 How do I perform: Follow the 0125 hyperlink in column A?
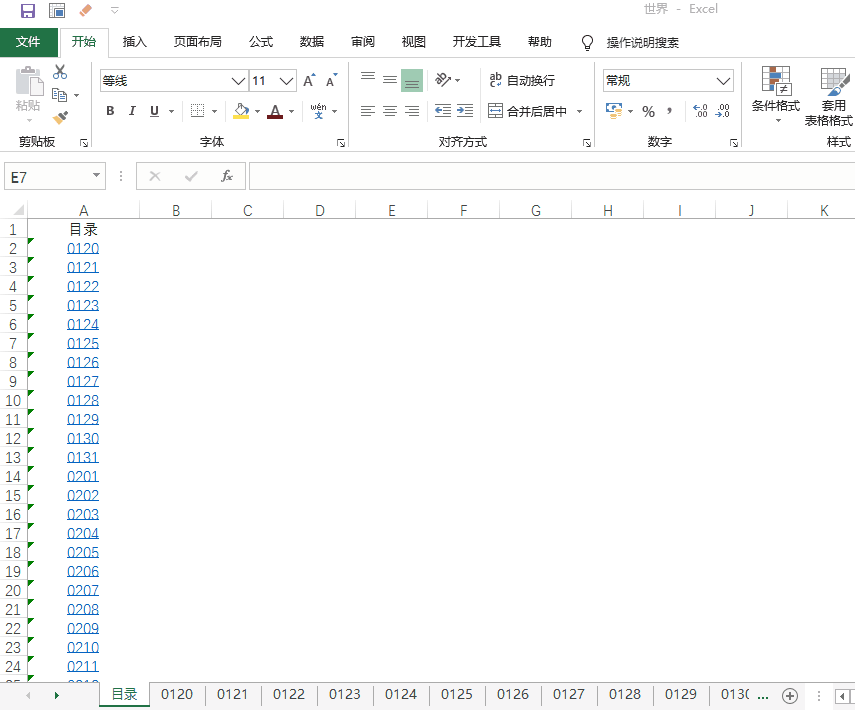(83, 344)
